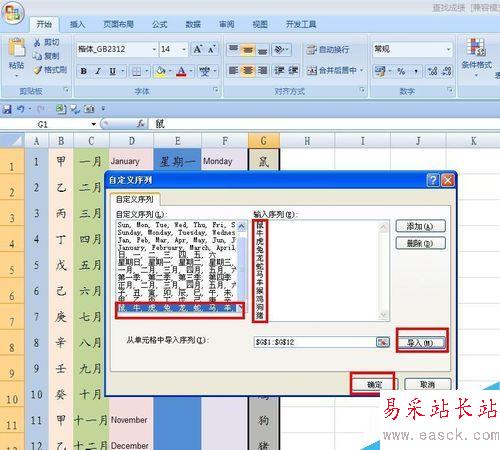Open font color dropdown arrow
Viewport: 500px width, 450px height.
(191, 71)
